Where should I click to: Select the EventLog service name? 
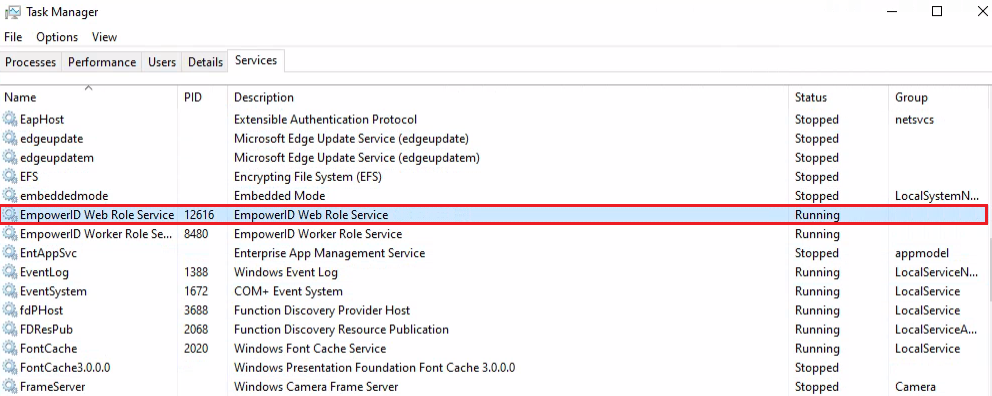click(x=44, y=273)
